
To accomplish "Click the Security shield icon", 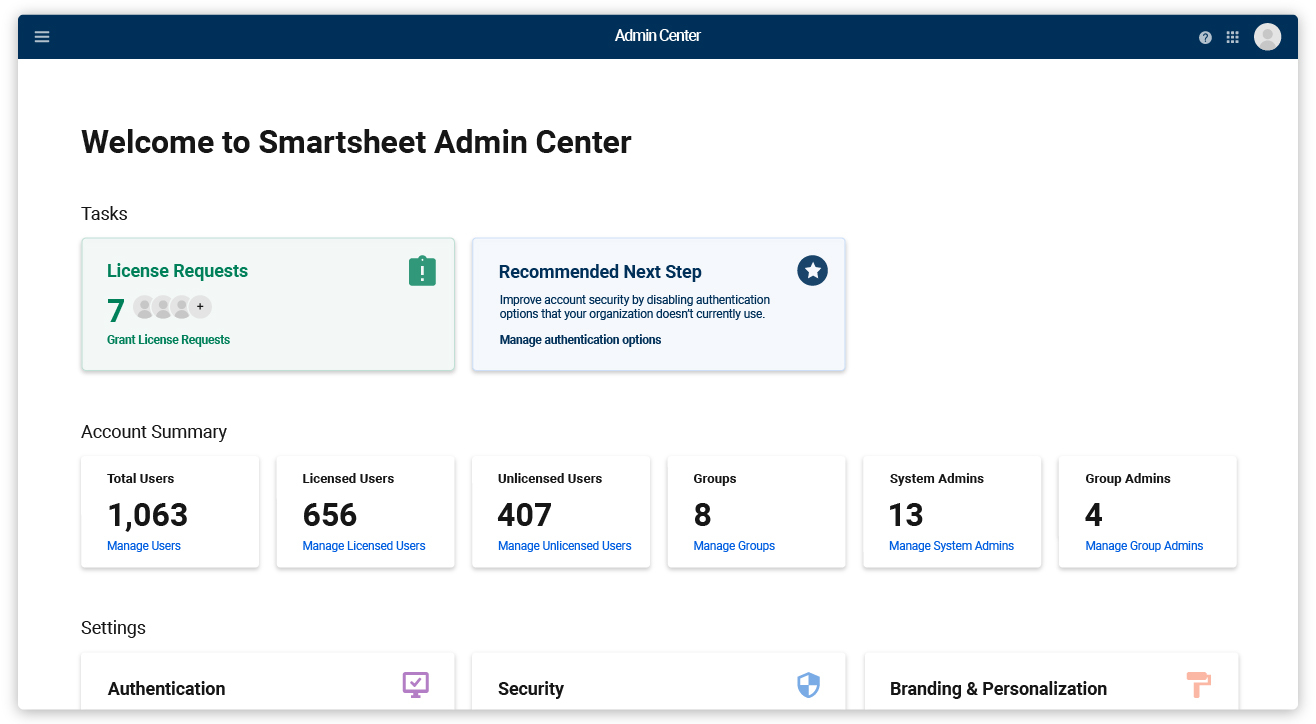I will point(806,684).
